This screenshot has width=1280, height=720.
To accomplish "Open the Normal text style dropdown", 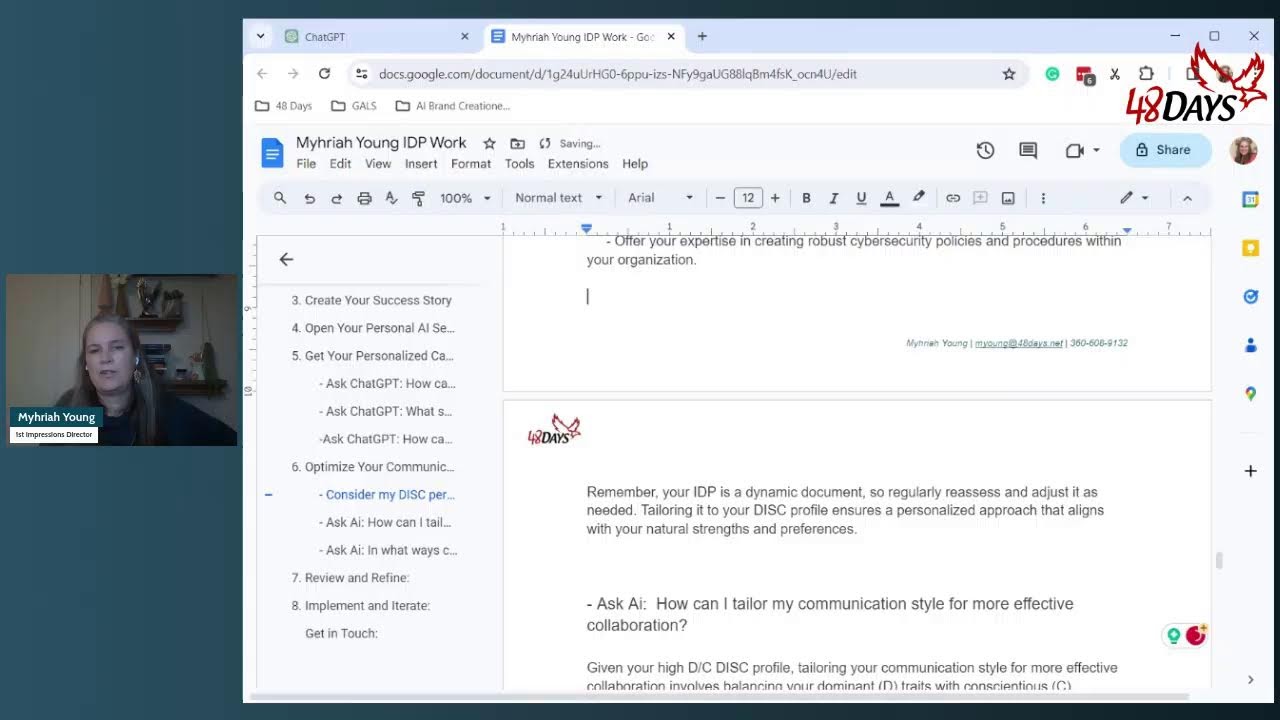I will [x=558, y=198].
